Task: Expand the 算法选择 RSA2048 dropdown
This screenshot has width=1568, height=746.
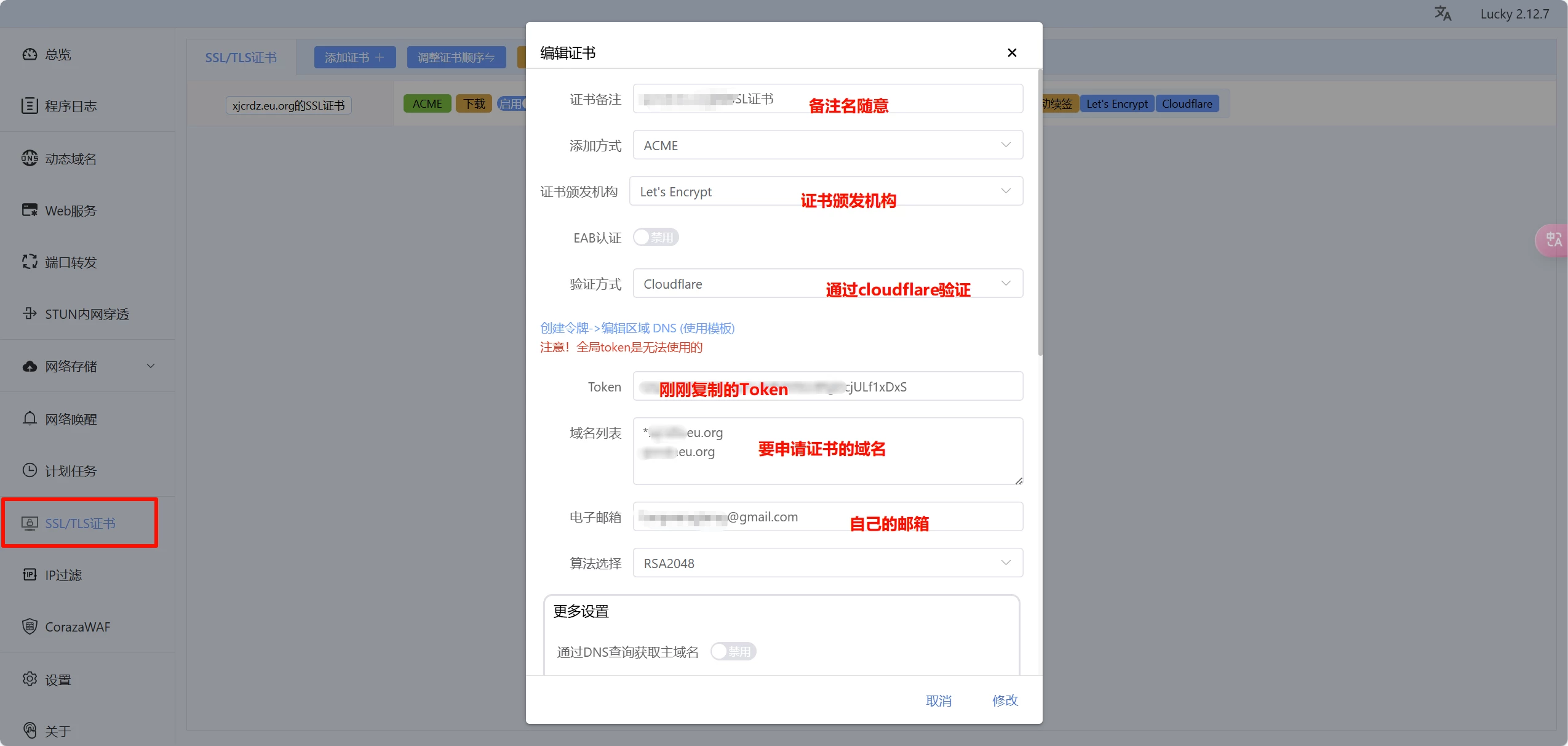Action: click(827, 563)
